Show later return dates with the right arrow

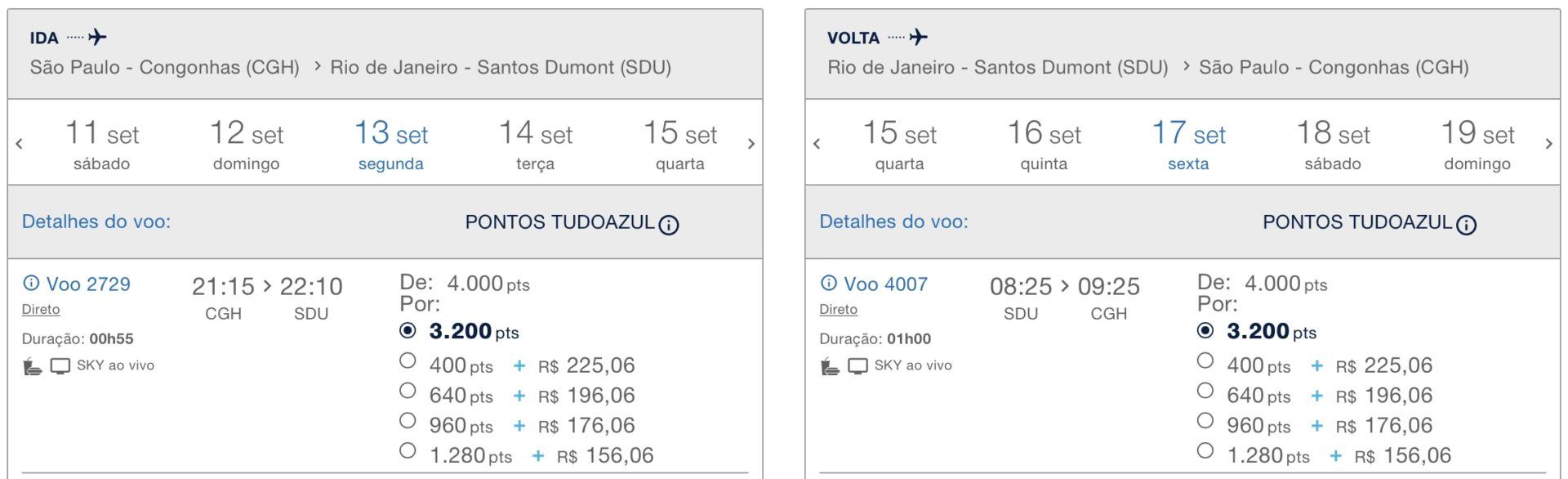1548,145
